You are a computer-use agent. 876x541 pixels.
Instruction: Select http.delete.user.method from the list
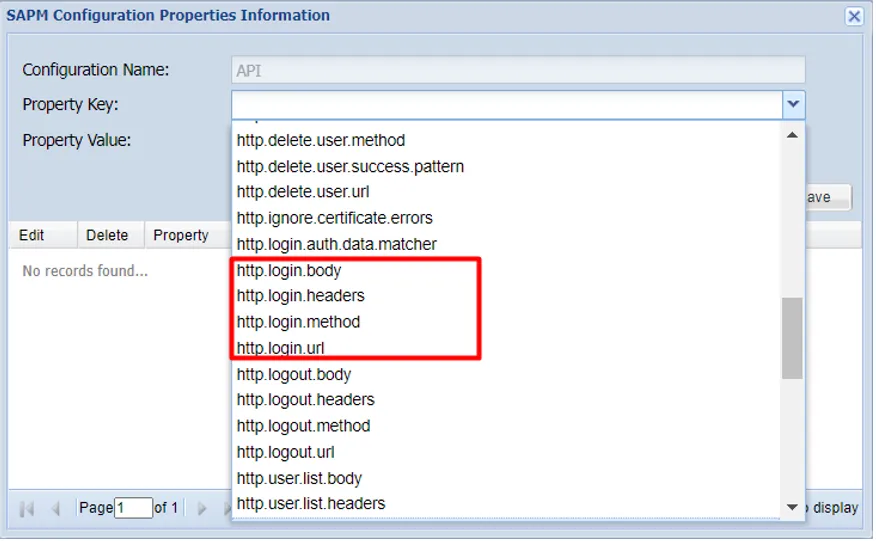(506, 140)
